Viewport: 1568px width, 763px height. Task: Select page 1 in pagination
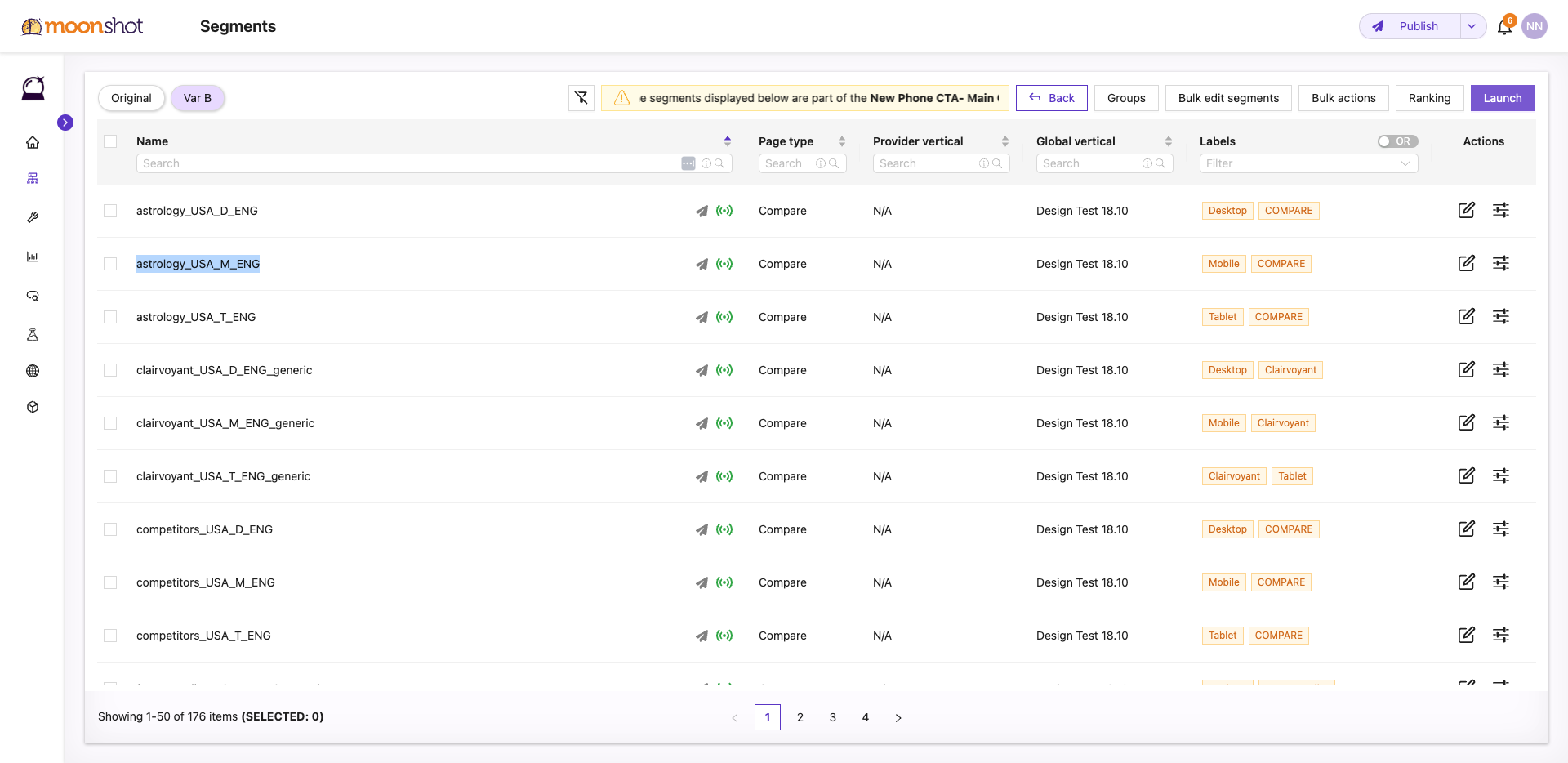click(768, 717)
